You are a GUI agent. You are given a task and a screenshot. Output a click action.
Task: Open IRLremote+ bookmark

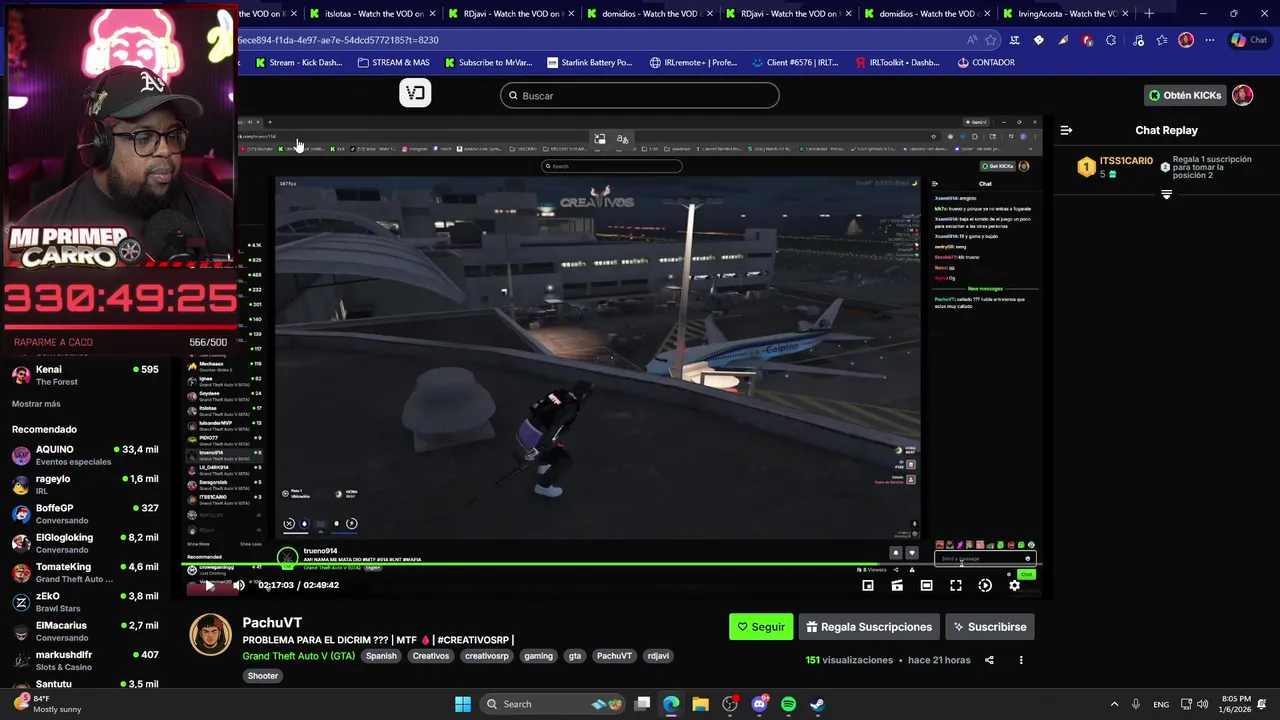coord(694,62)
